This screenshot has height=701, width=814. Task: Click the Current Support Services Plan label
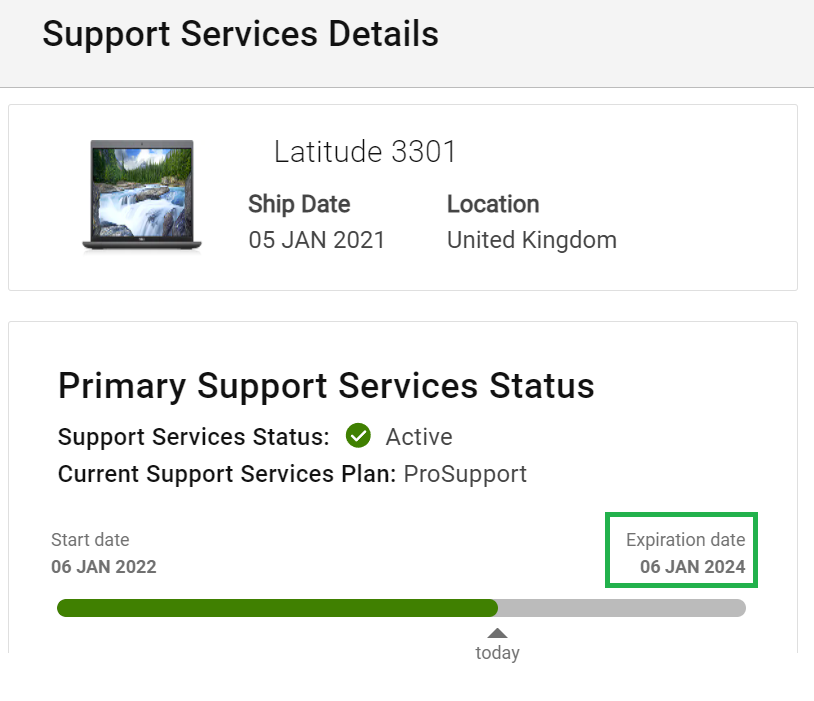227,474
